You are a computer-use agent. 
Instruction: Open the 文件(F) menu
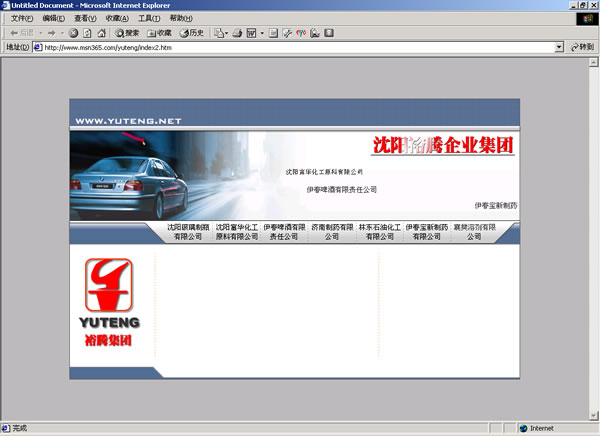(22, 18)
